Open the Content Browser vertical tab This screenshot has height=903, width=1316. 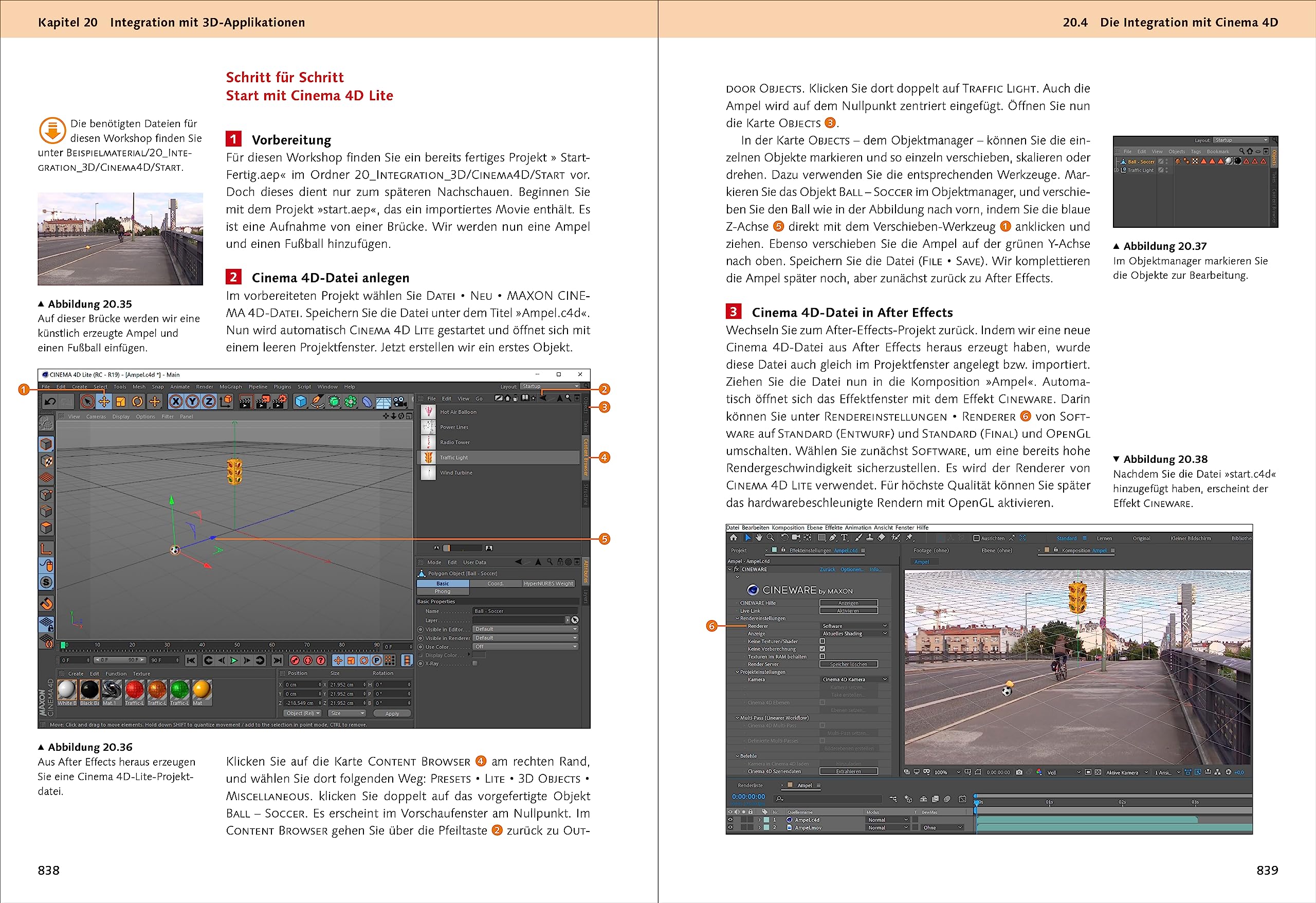pos(586,457)
